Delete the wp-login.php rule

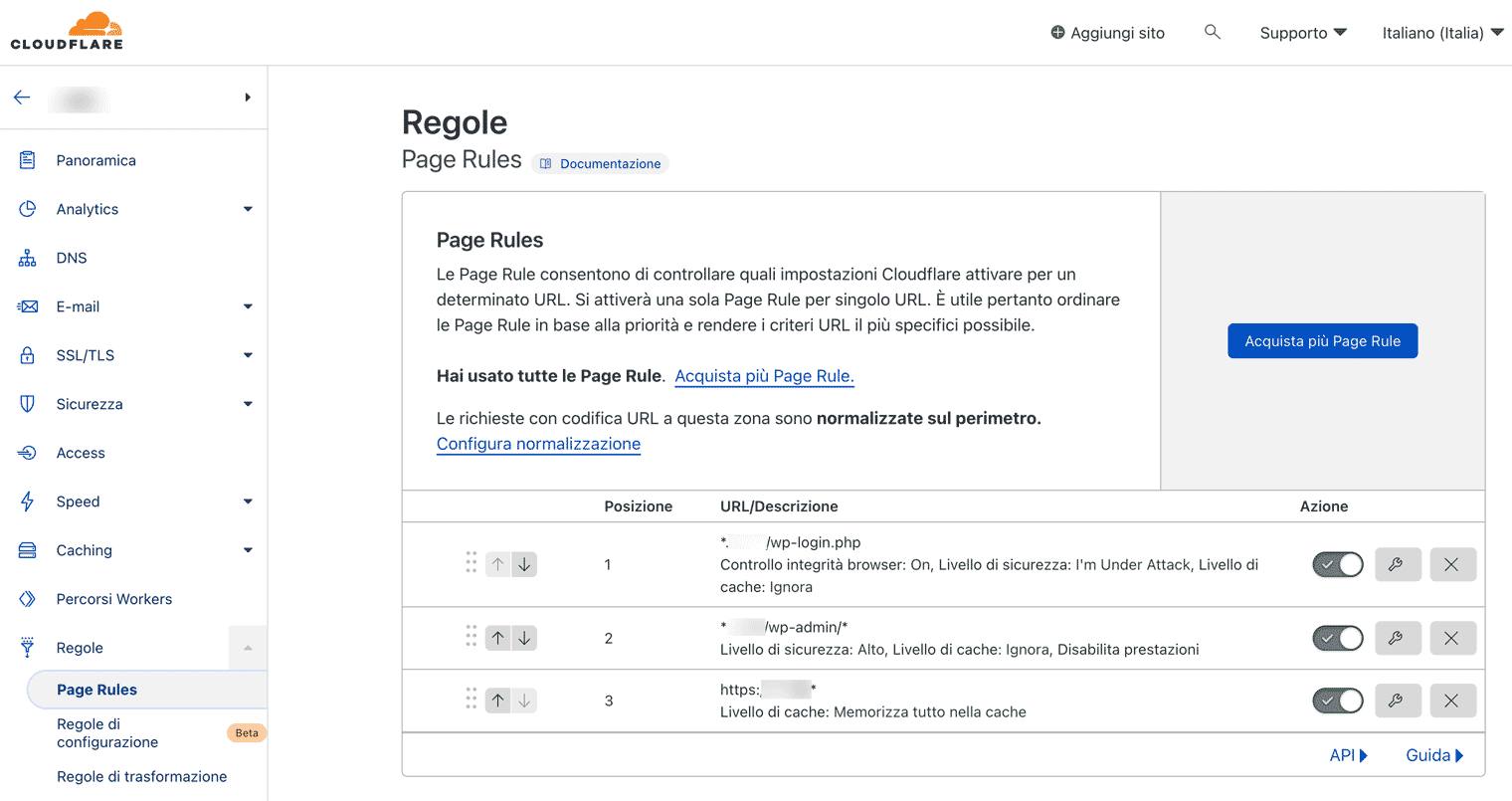[x=1451, y=564]
